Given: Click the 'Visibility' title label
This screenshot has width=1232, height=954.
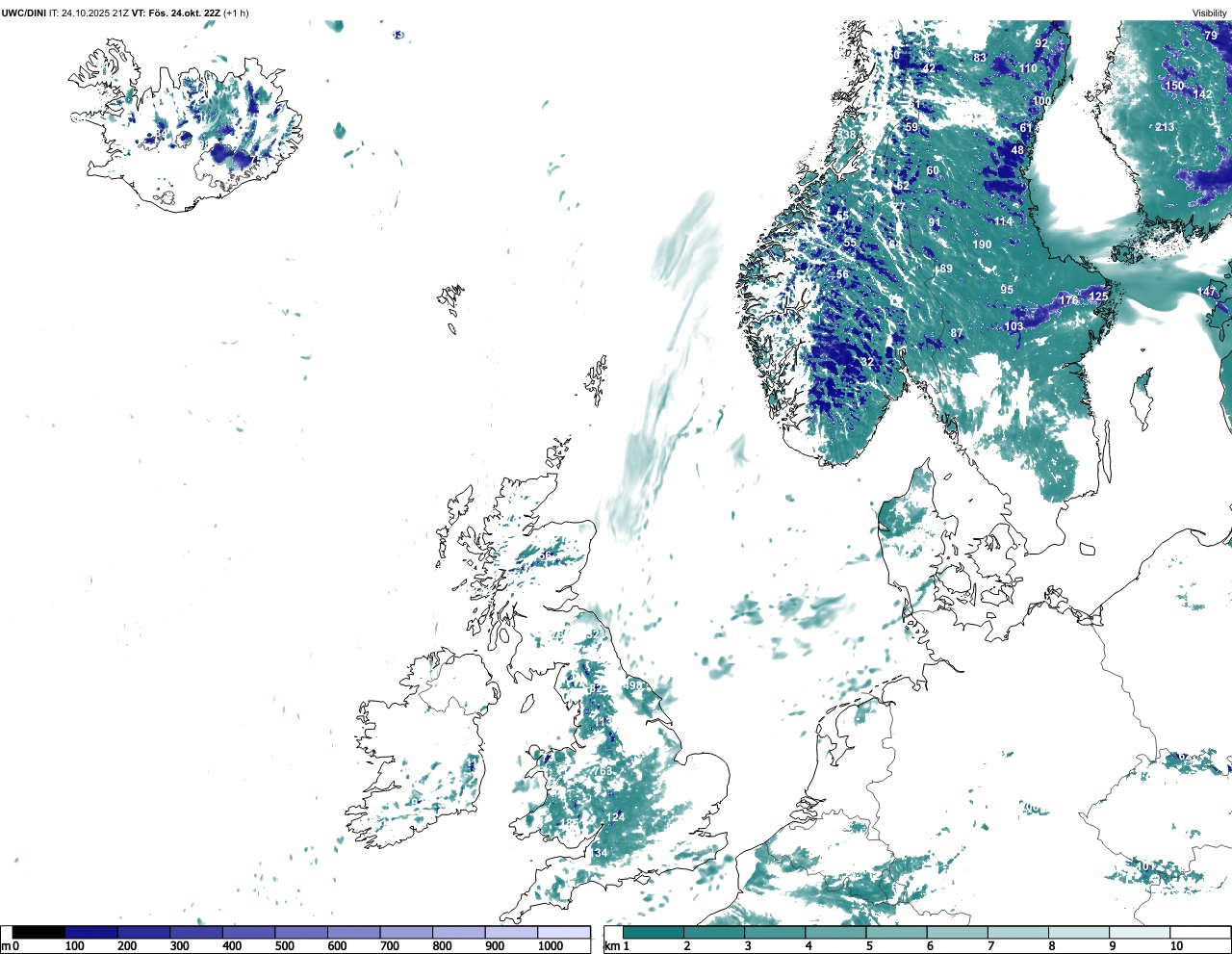Looking at the screenshot, I should point(1210,13).
